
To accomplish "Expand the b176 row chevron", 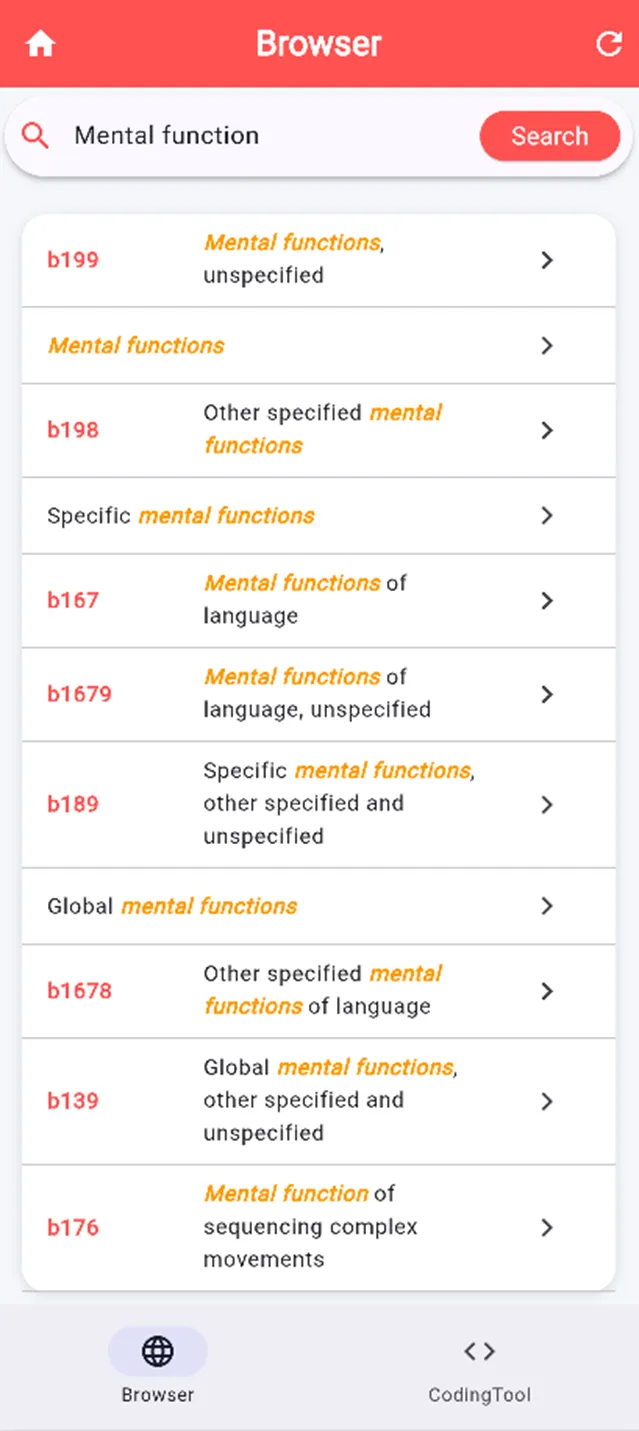I will coord(546,1227).
